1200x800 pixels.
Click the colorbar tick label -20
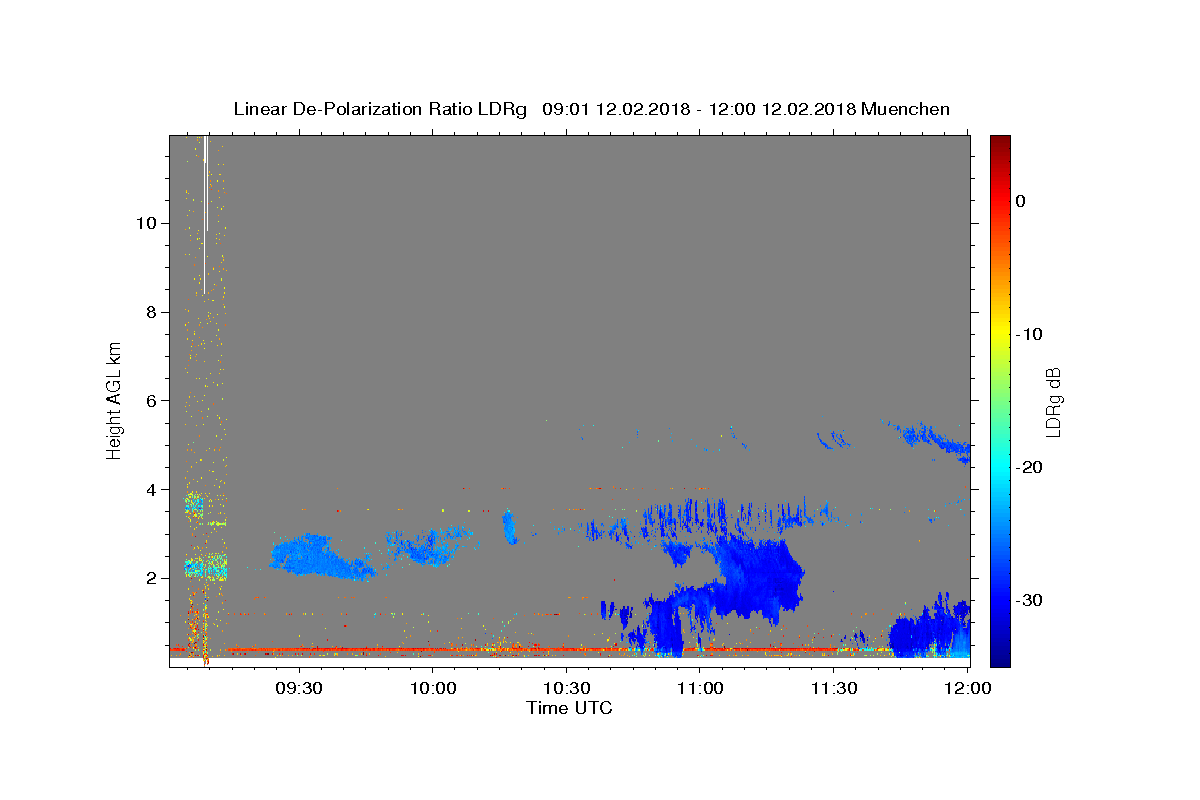point(1029,467)
